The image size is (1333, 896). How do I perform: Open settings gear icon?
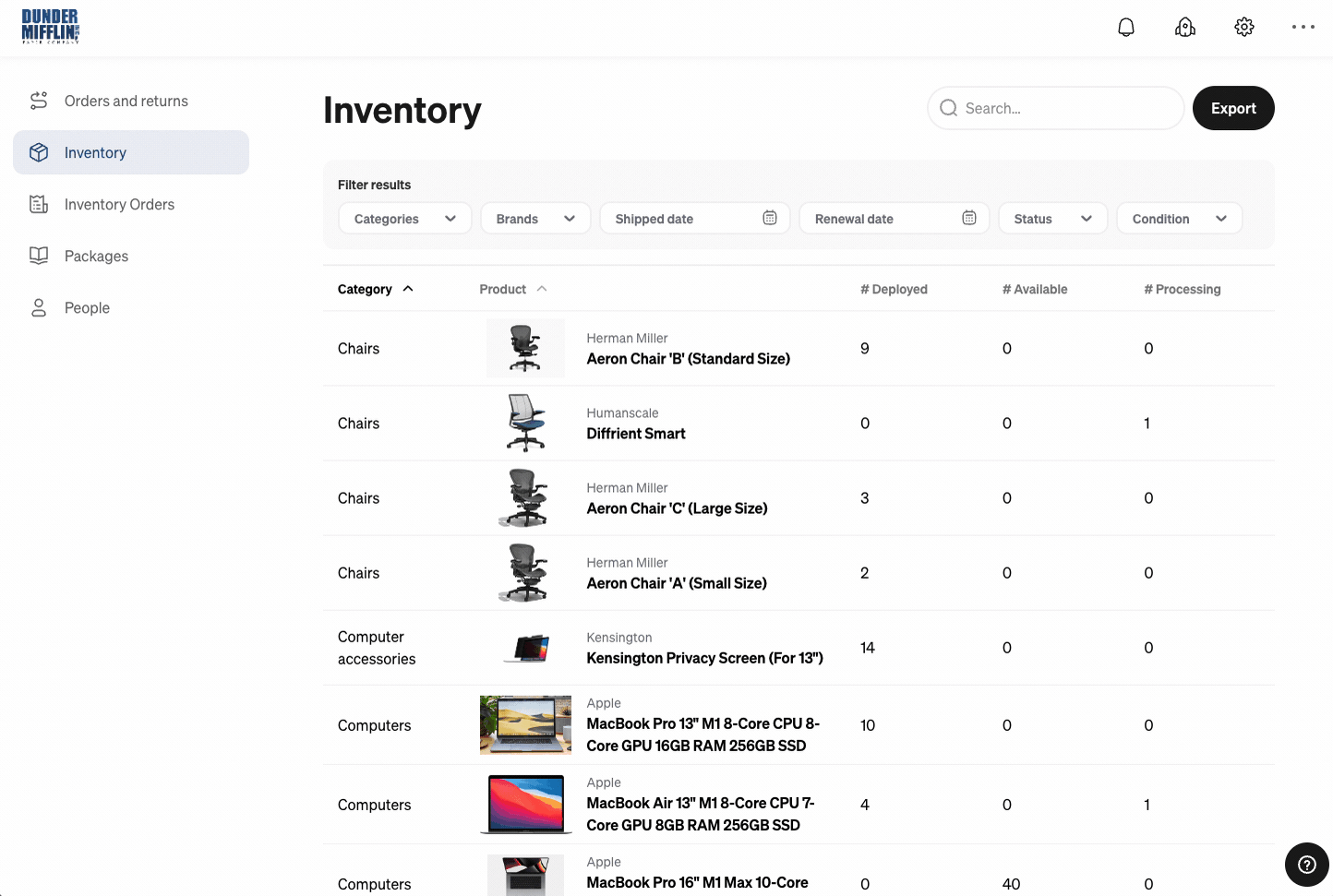[x=1244, y=27]
